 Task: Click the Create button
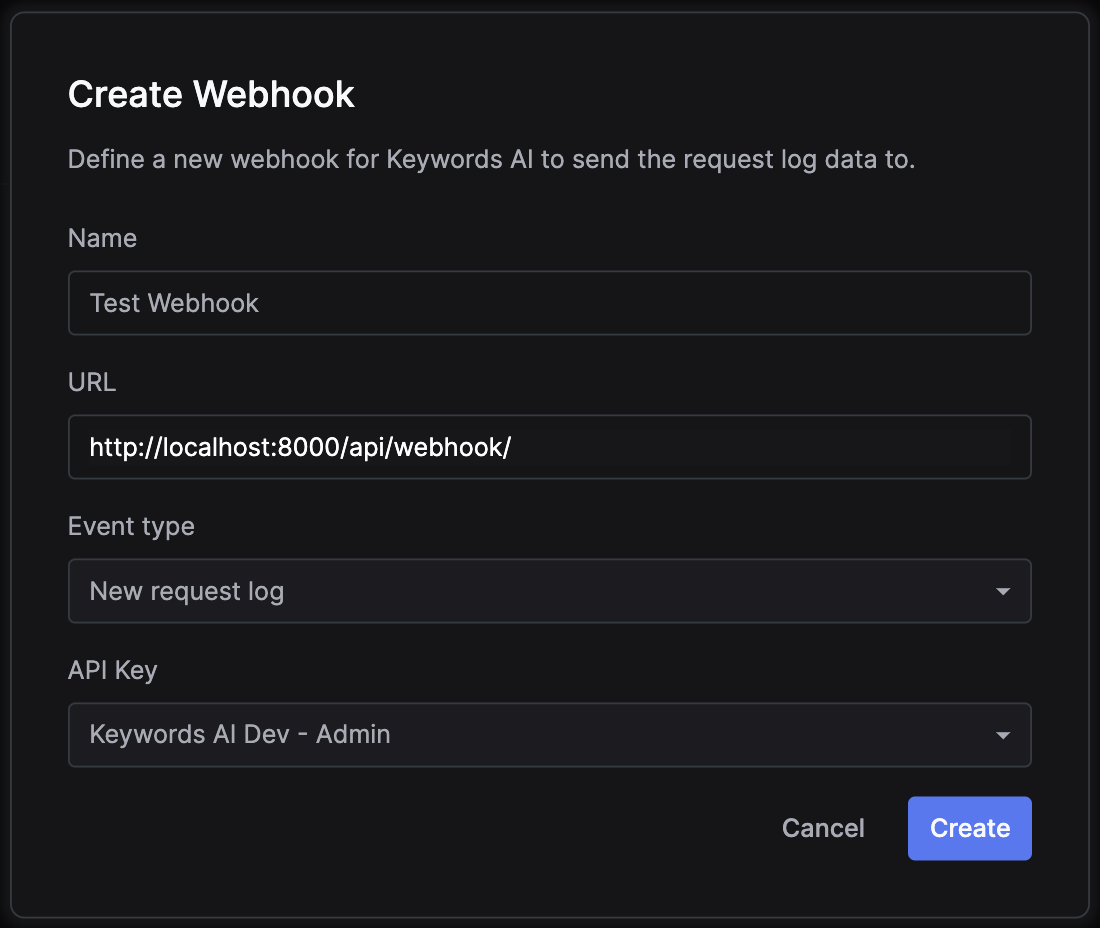(970, 828)
